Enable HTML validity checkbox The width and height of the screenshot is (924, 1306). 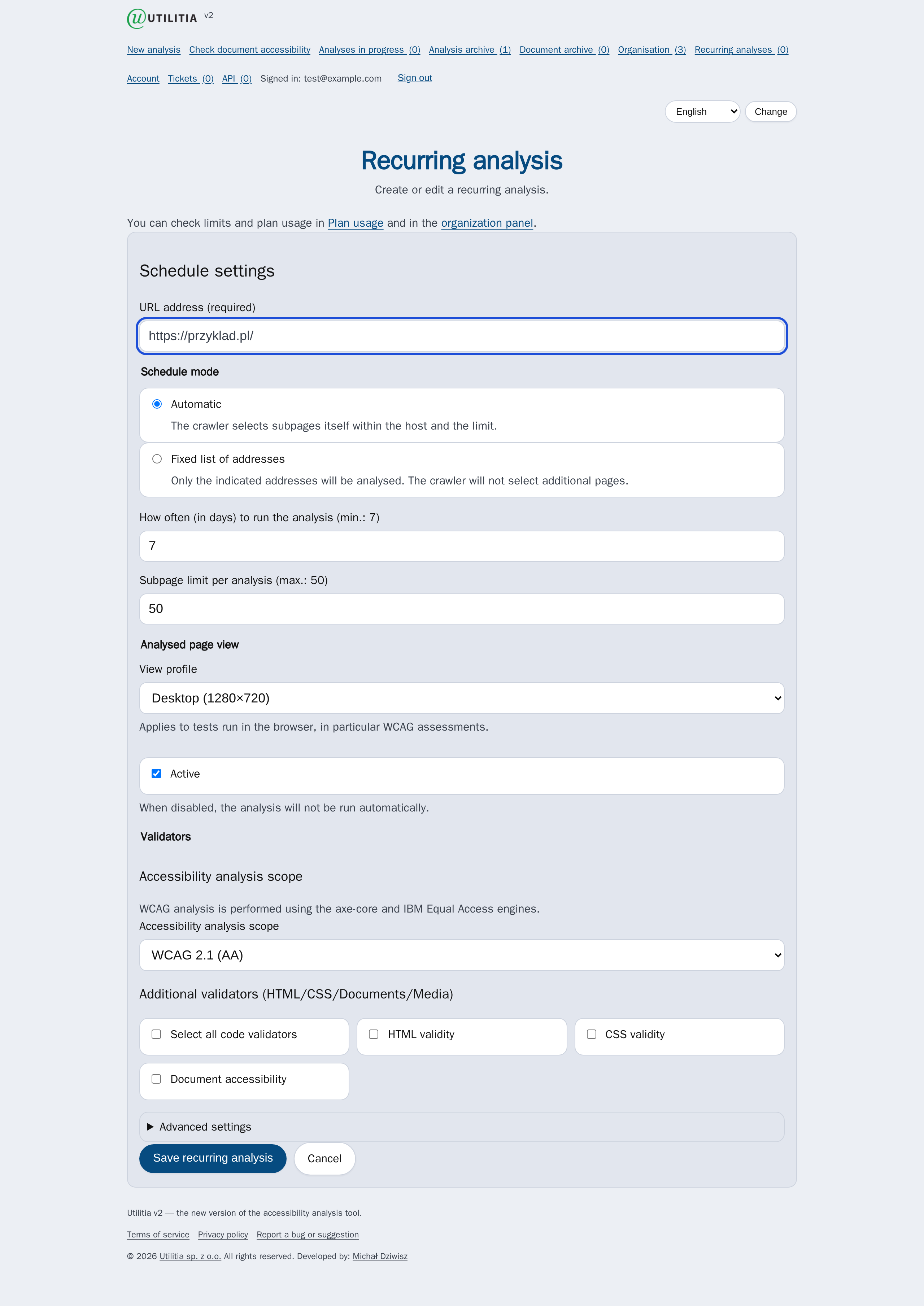[374, 1034]
